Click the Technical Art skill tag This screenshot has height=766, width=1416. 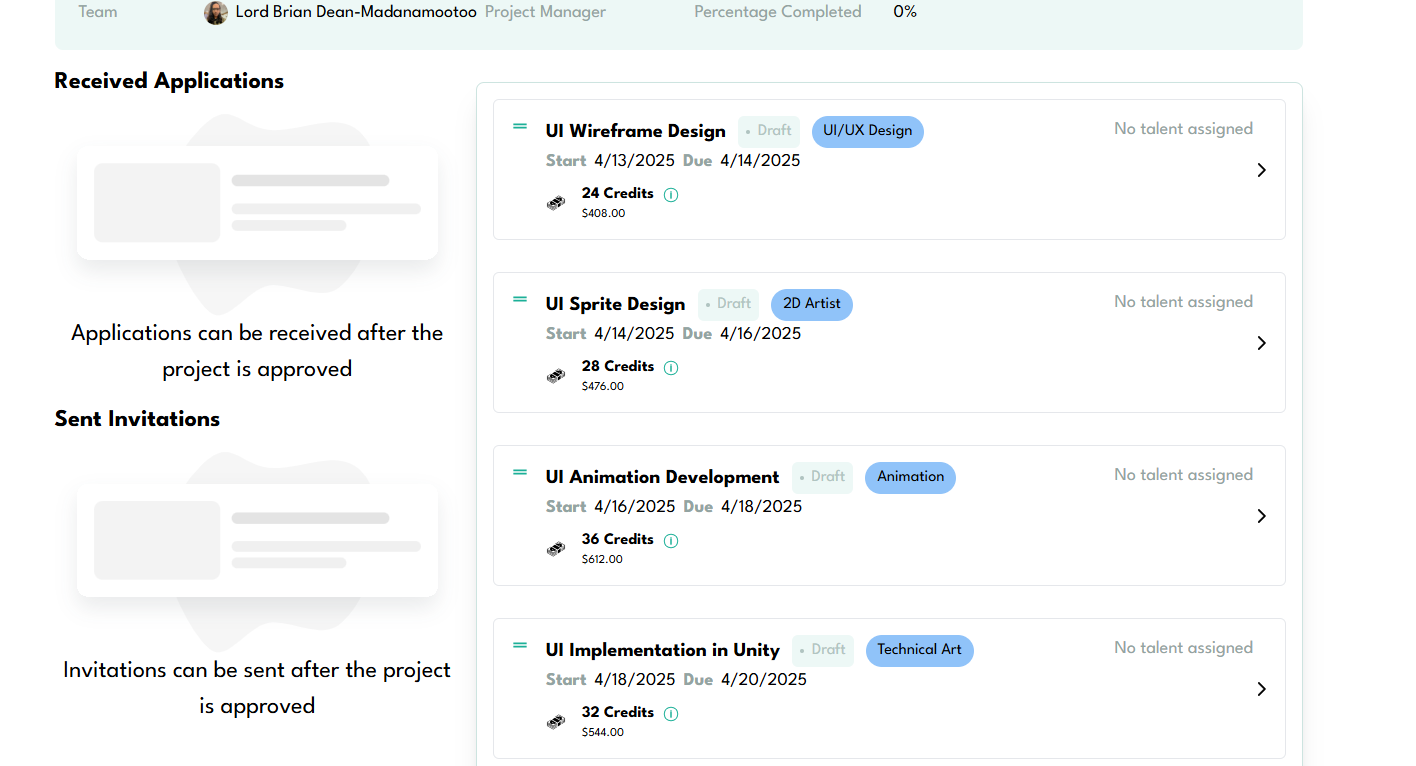tap(919, 650)
